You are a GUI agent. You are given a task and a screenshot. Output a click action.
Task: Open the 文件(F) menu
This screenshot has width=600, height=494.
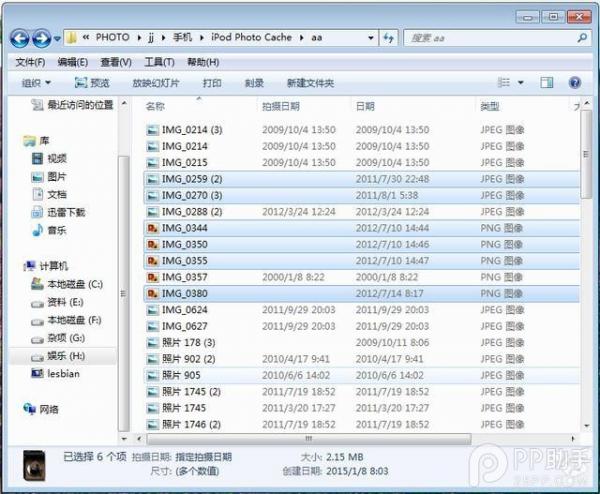[x=30, y=62]
